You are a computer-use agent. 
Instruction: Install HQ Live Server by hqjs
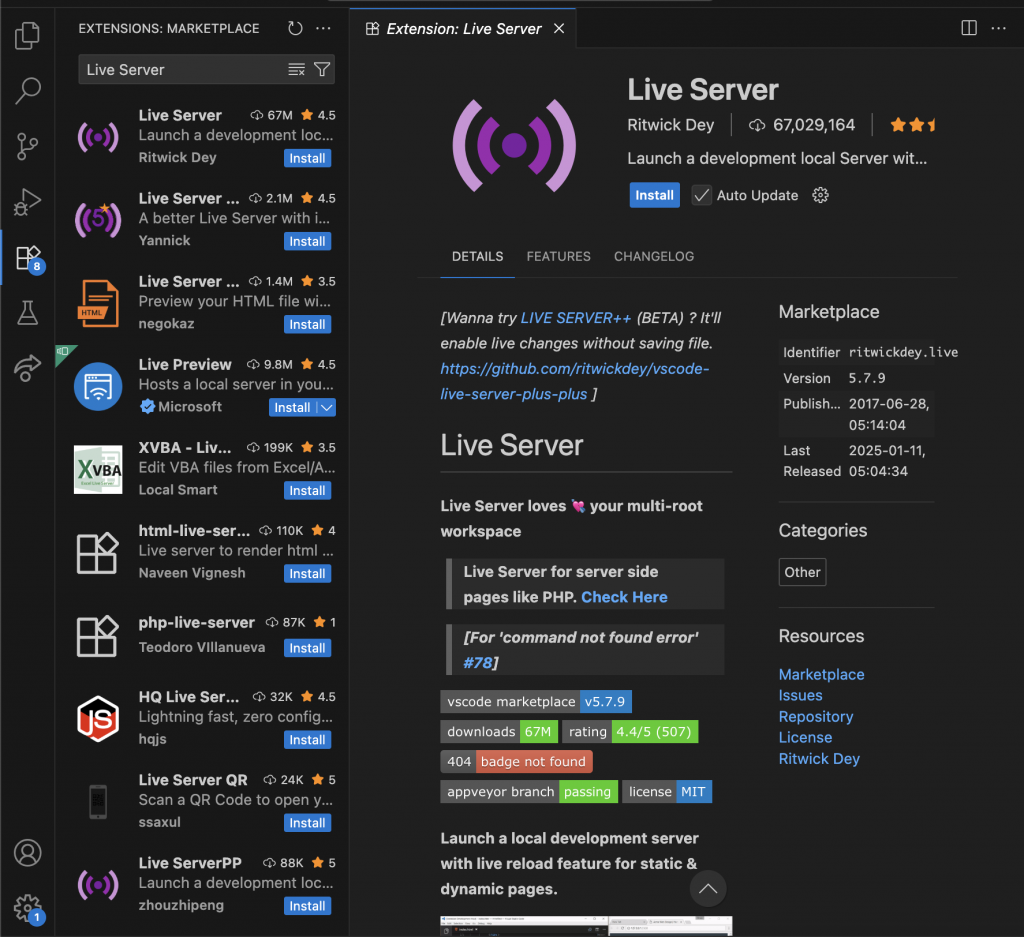307,740
